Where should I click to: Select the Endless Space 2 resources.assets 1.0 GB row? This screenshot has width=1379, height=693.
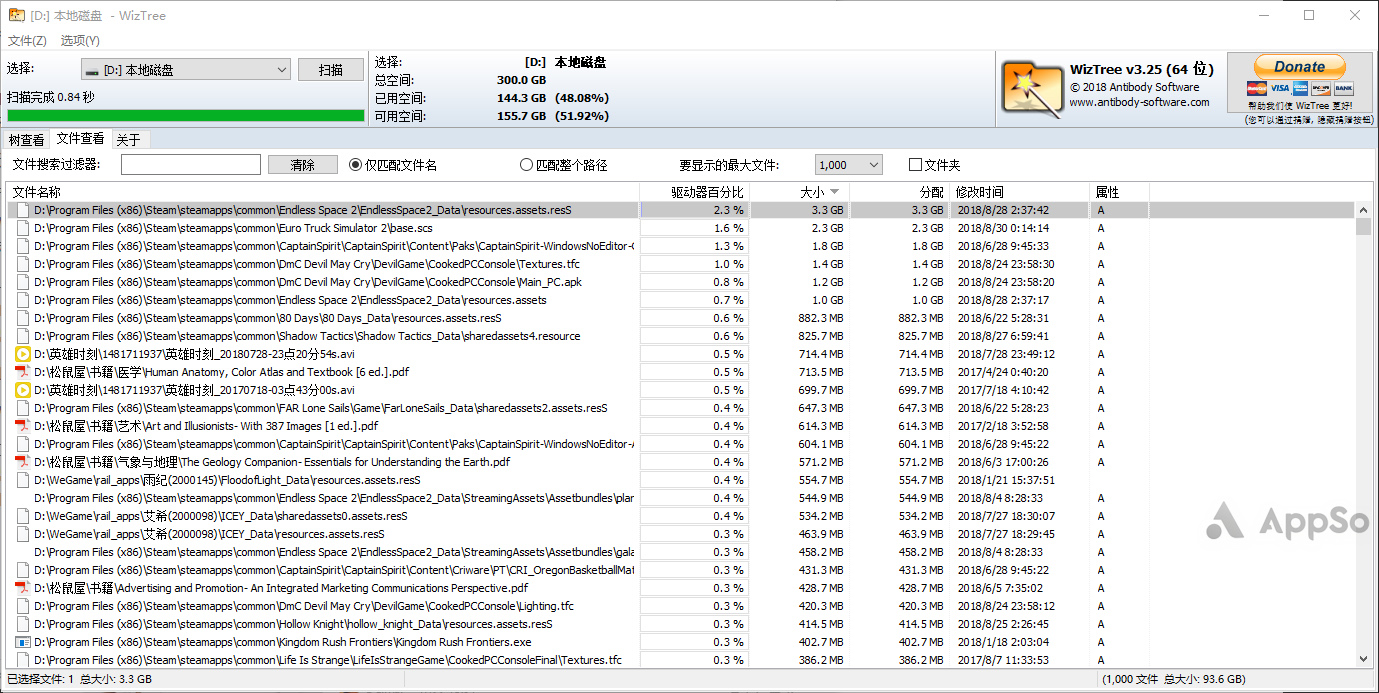click(681, 300)
